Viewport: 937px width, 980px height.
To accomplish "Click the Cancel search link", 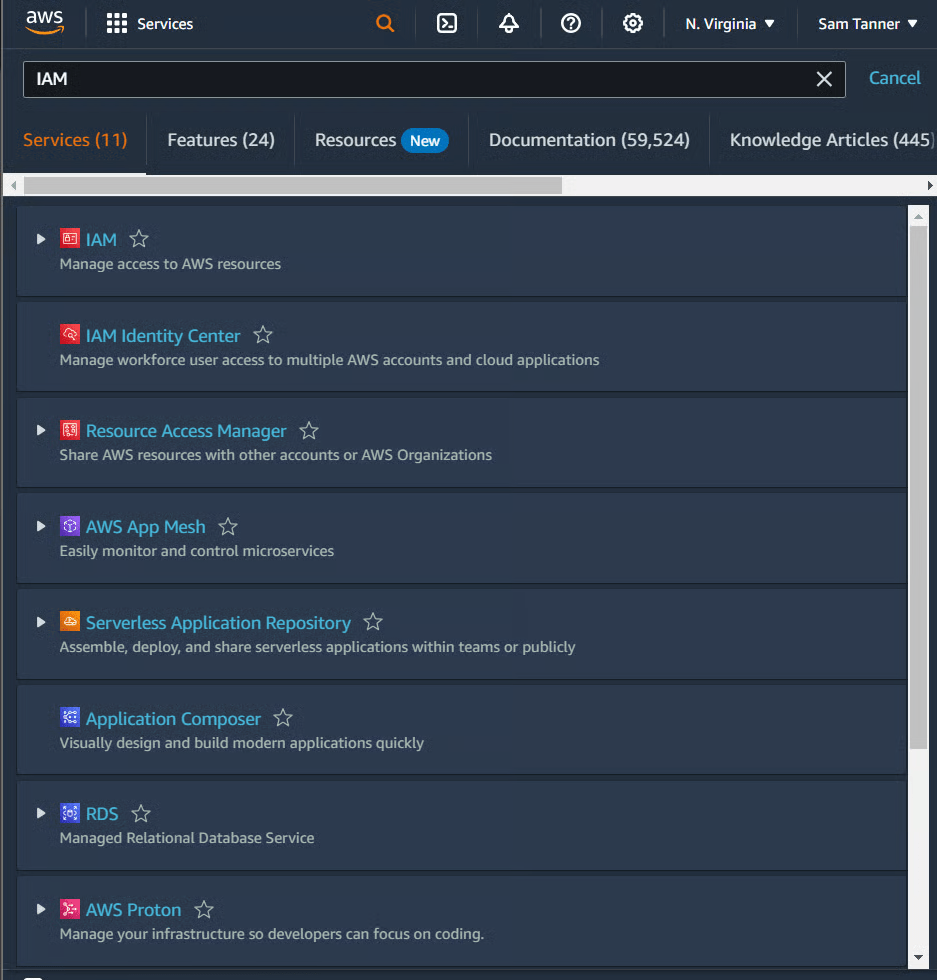I will tap(894, 78).
